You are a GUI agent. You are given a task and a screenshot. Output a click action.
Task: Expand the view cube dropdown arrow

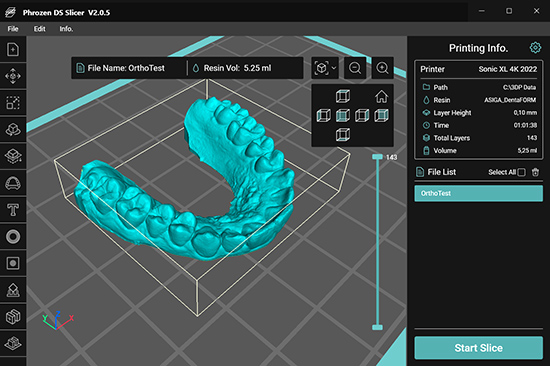(334, 68)
